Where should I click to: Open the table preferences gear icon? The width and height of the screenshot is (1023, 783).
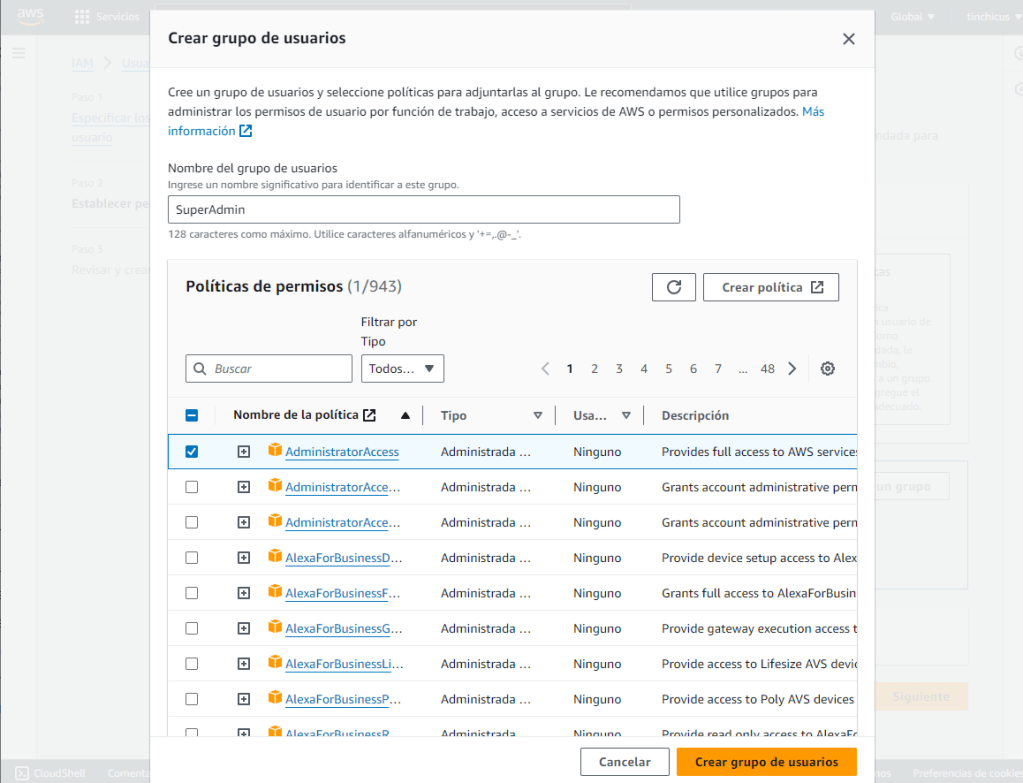(827, 369)
